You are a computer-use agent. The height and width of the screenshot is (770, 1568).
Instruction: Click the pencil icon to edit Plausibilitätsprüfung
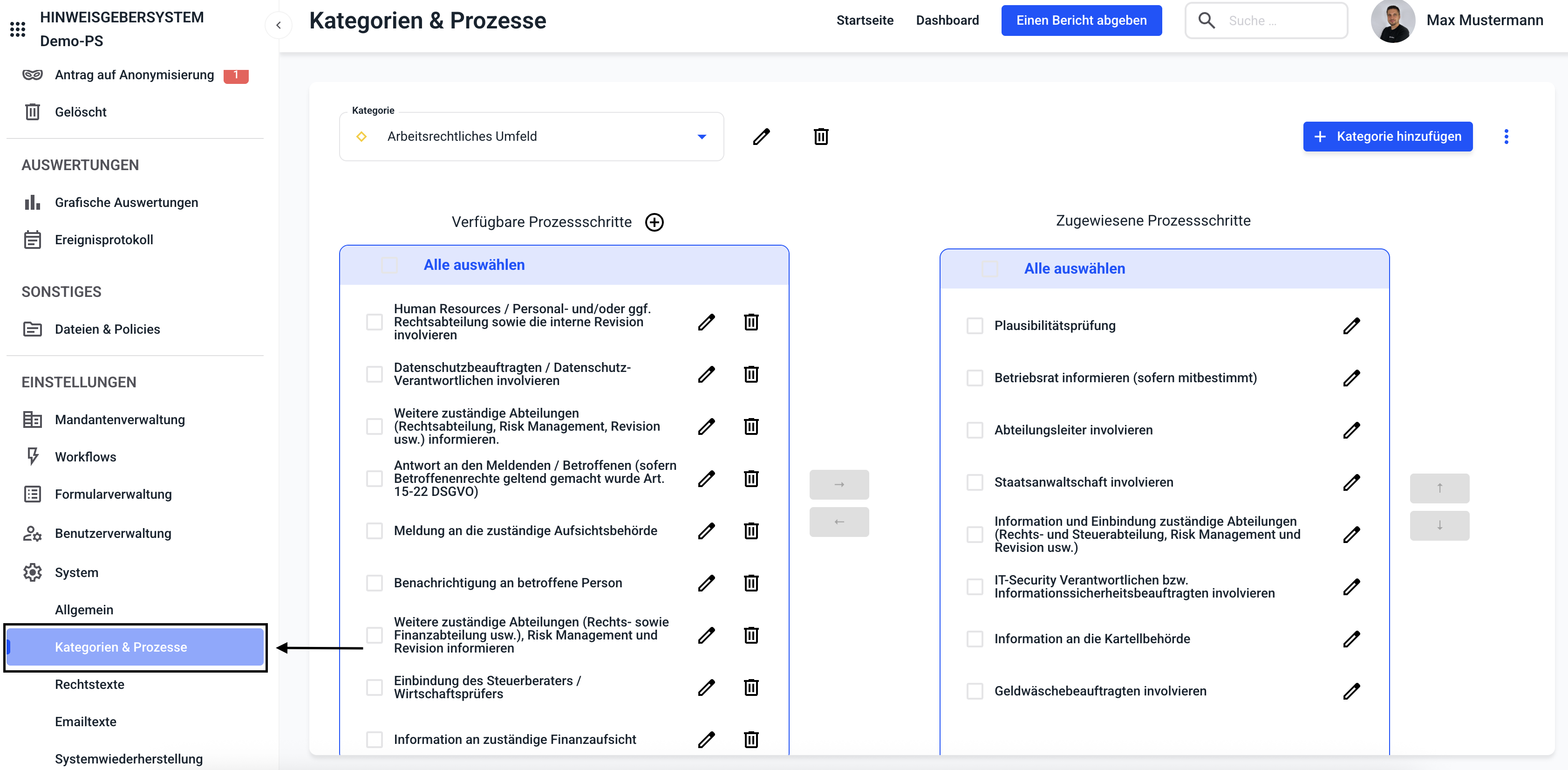[x=1351, y=326]
